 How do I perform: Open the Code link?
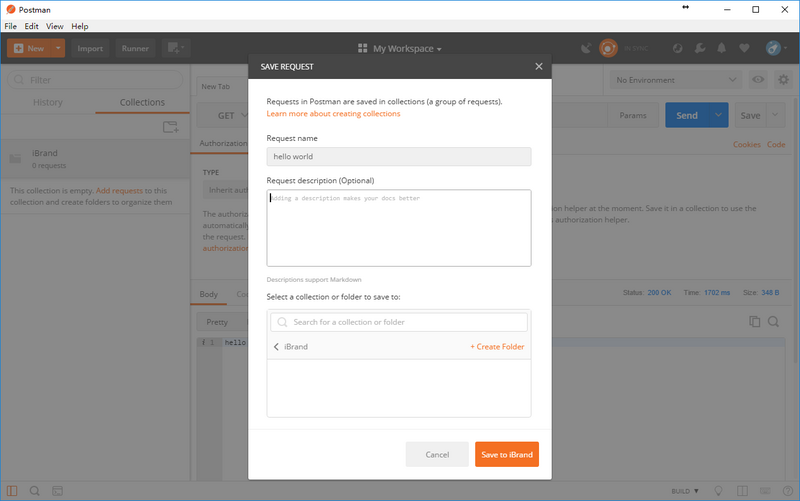776,145
